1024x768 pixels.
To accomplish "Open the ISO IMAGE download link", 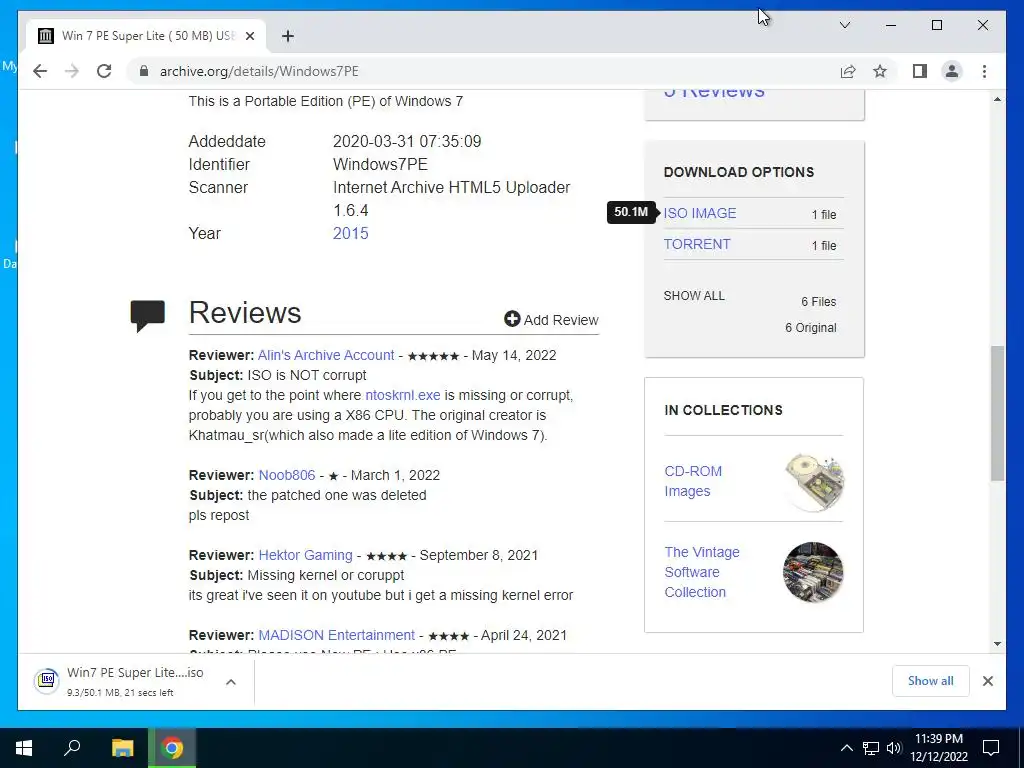I will pyautogui.click(x=699, y=213).
